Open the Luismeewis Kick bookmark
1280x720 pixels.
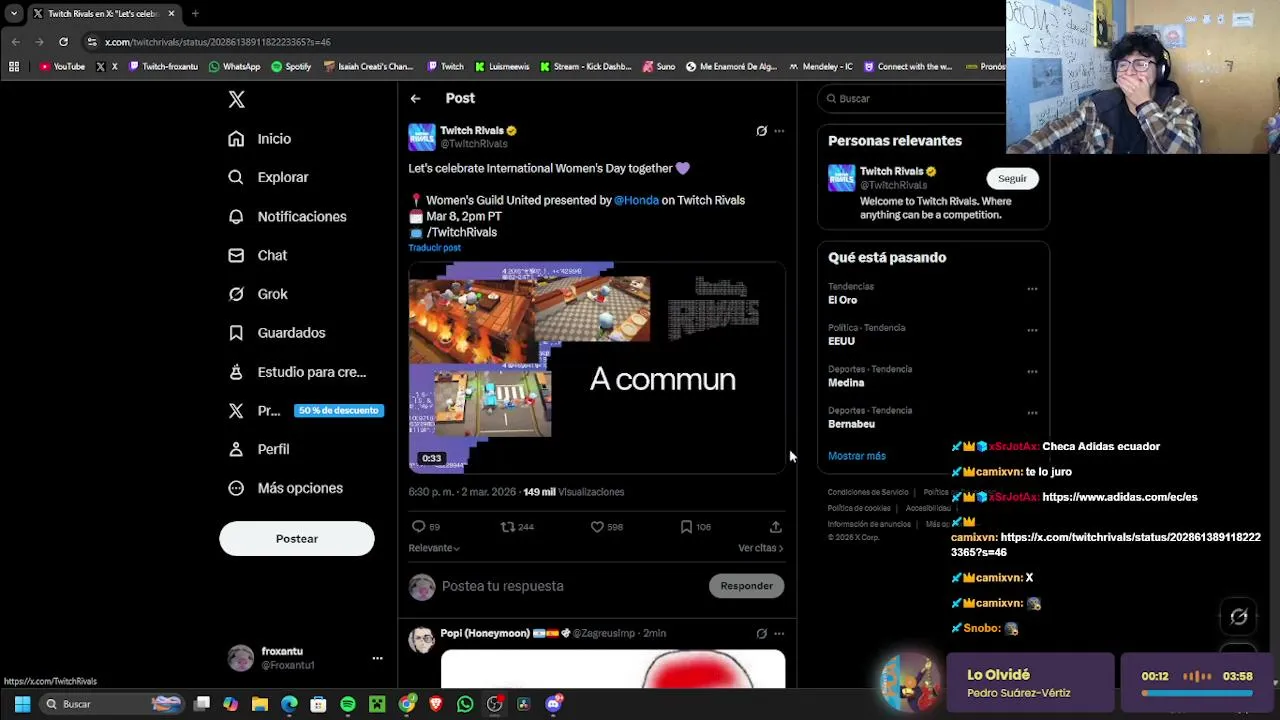(502, 67)
